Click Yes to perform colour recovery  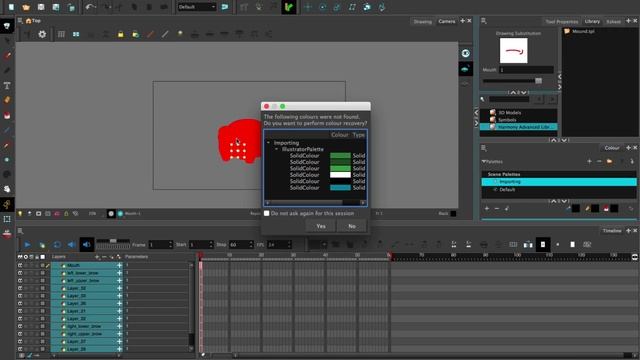[321, 226]
